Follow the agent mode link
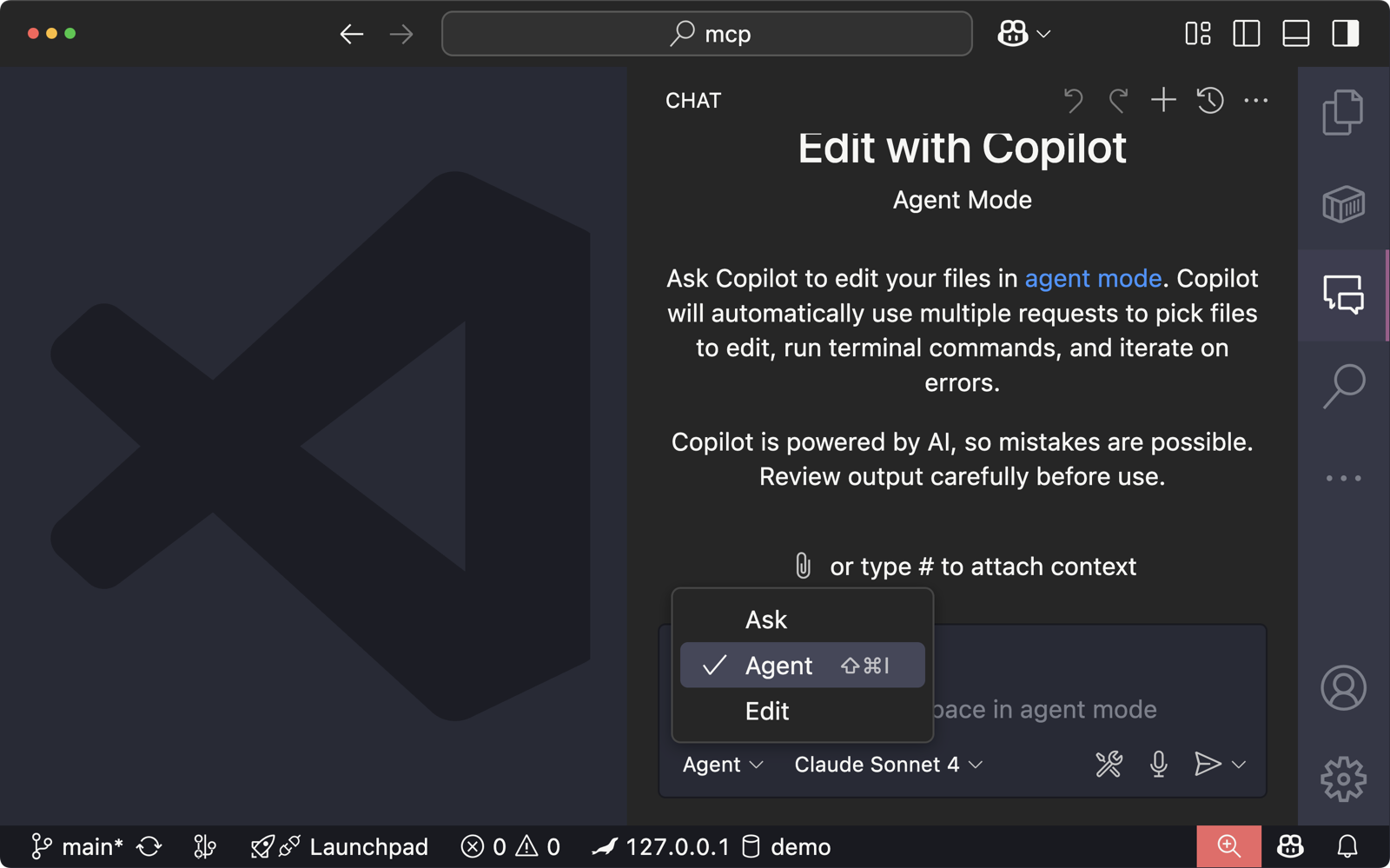 1092,278
